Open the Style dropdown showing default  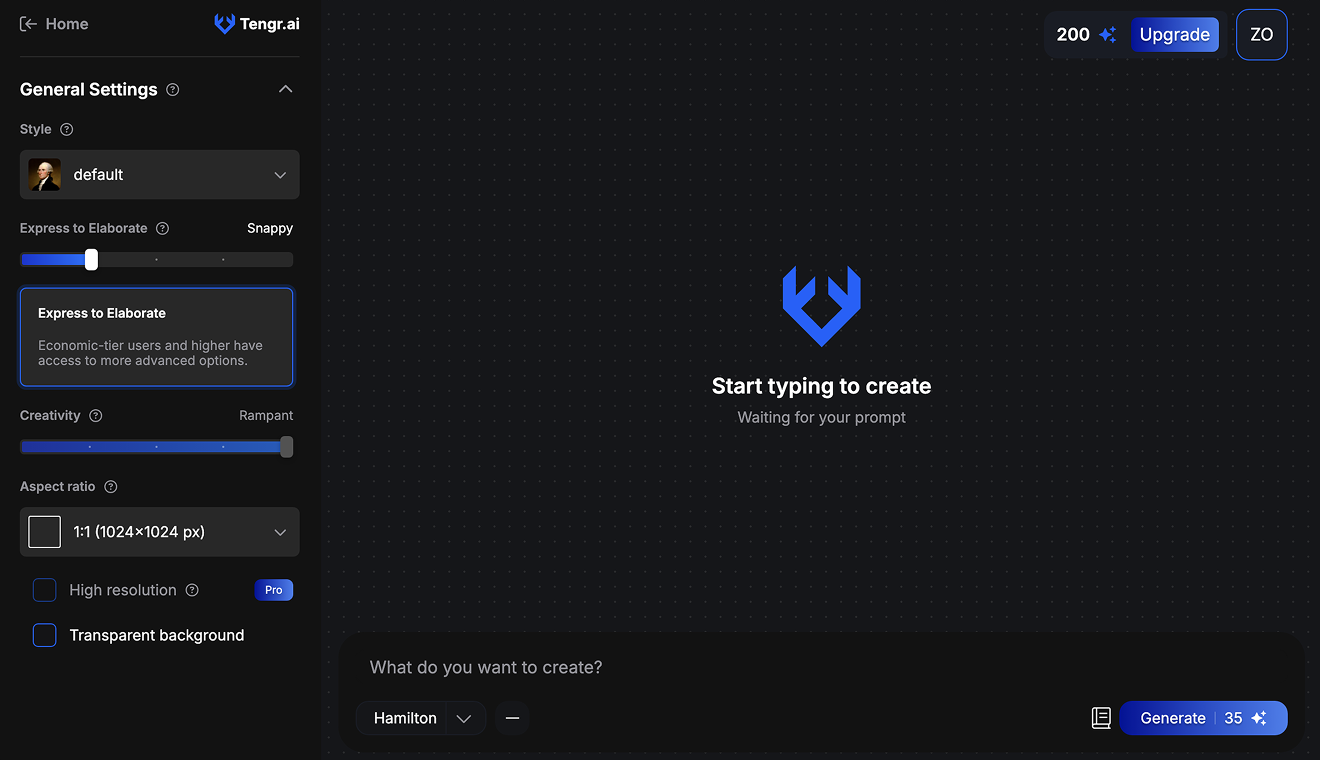[x=159, y=174]
